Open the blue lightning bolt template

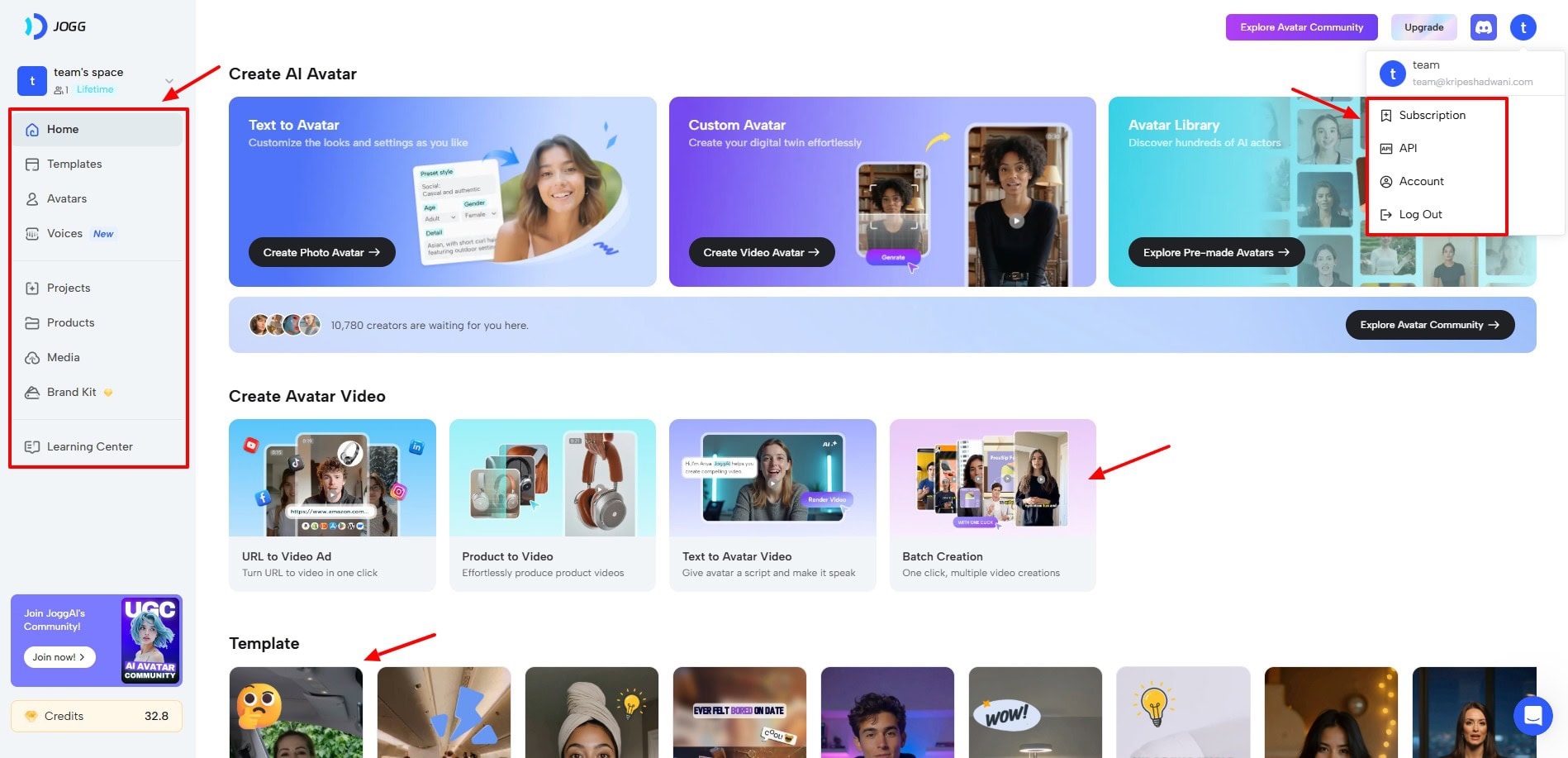[x=444, y=713]
